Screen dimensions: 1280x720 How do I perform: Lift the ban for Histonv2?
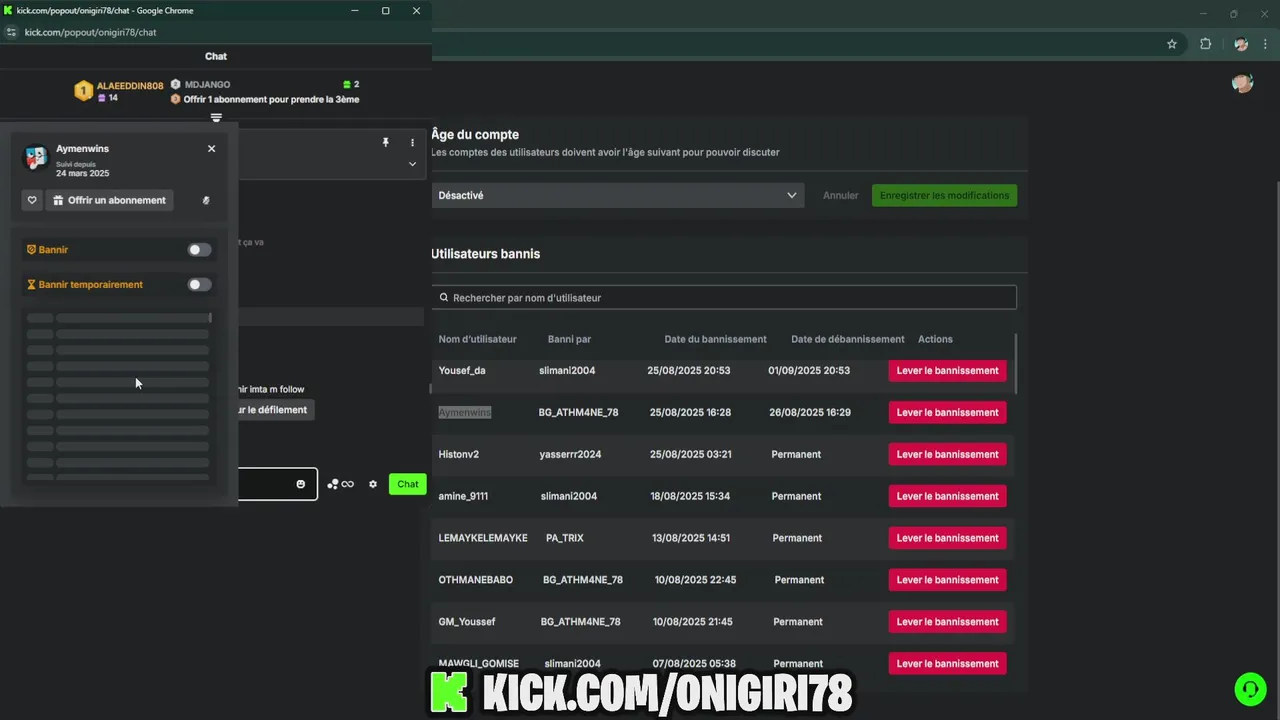(x=947, y=454)
